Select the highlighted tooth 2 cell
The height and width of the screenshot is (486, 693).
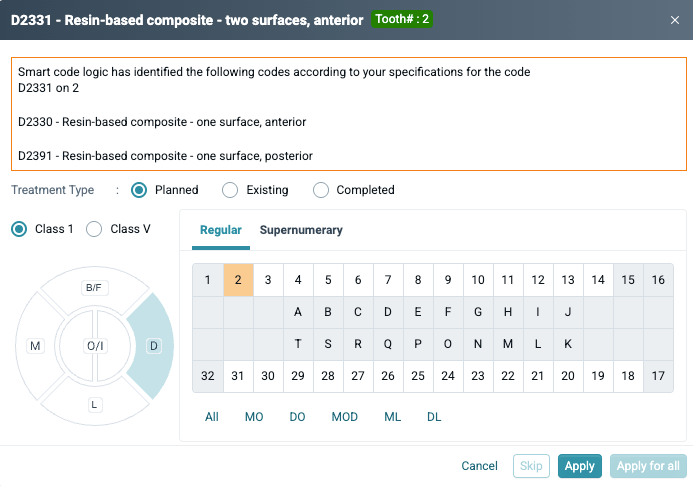[238, 280]
